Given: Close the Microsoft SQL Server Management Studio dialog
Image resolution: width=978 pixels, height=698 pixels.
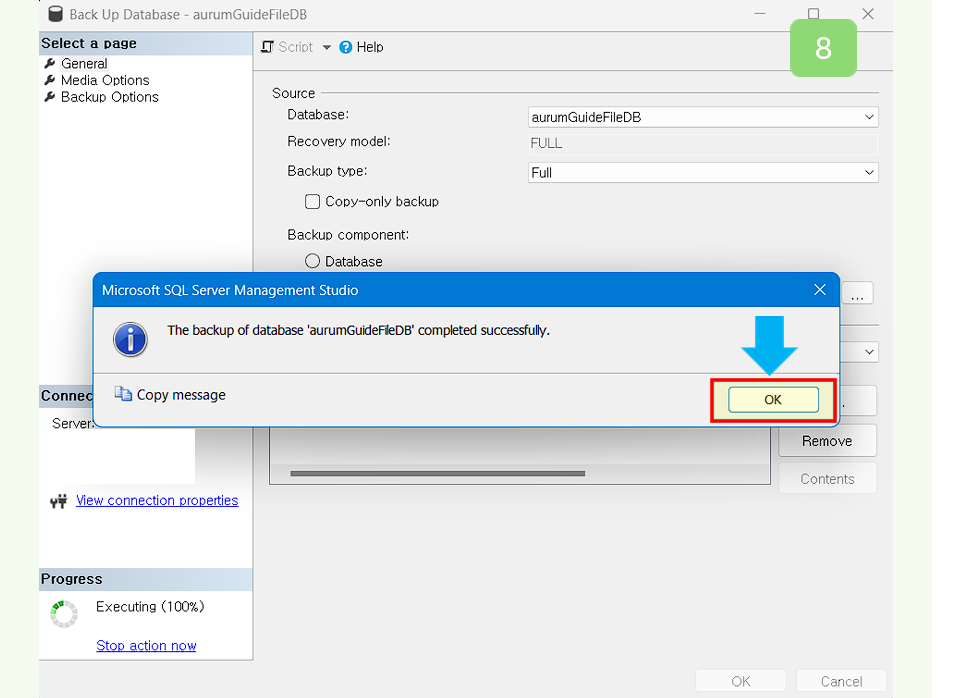Looking at the screenshot, I should 820,289.
